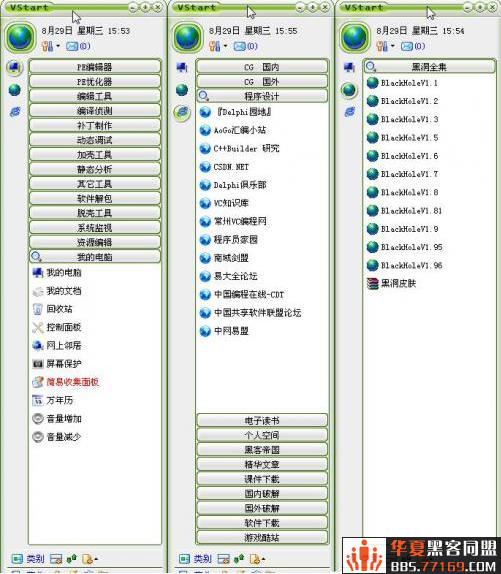501x574 pixels.
Task: Collapse the 程序设计 group header
Action: click(262, 96)
